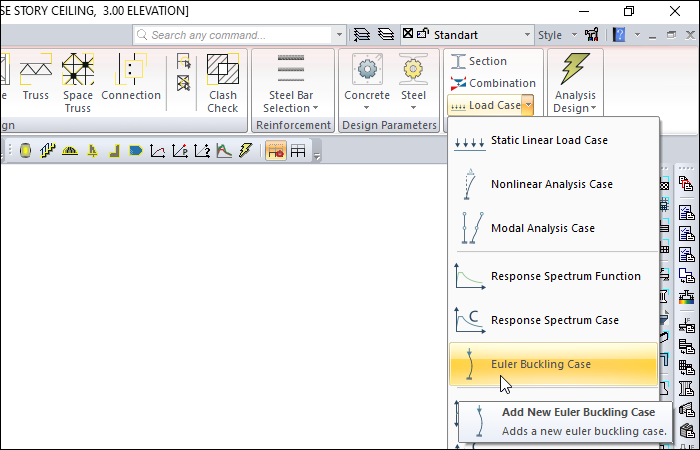Toggle the highlighted frame icon with red dot

point(276,151)
